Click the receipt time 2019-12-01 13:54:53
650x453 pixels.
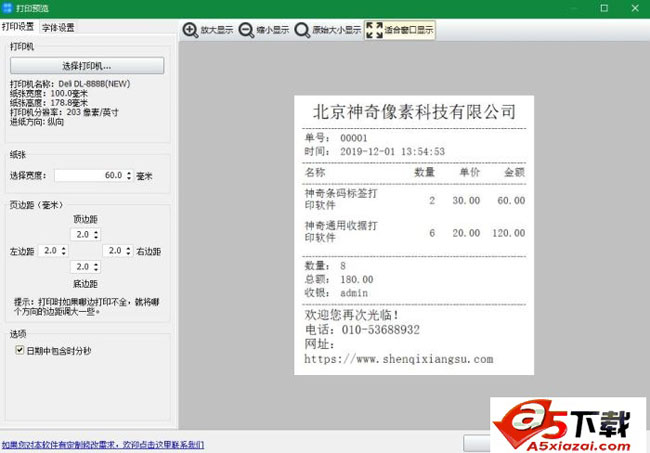click(392, 151)
